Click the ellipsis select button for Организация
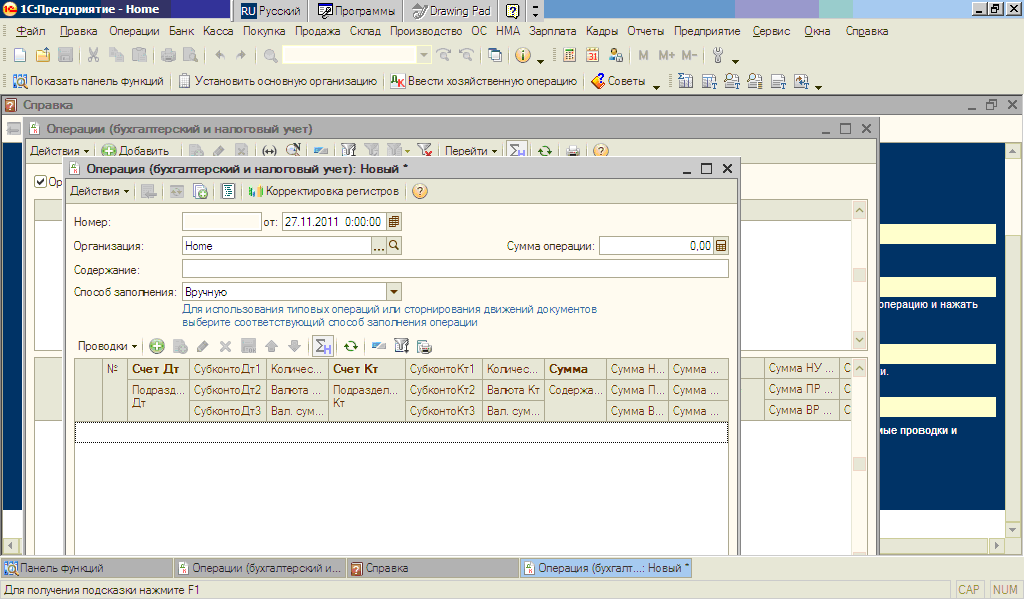The width and height of the screenshot is (1024, 600). (x=379, y=245)
